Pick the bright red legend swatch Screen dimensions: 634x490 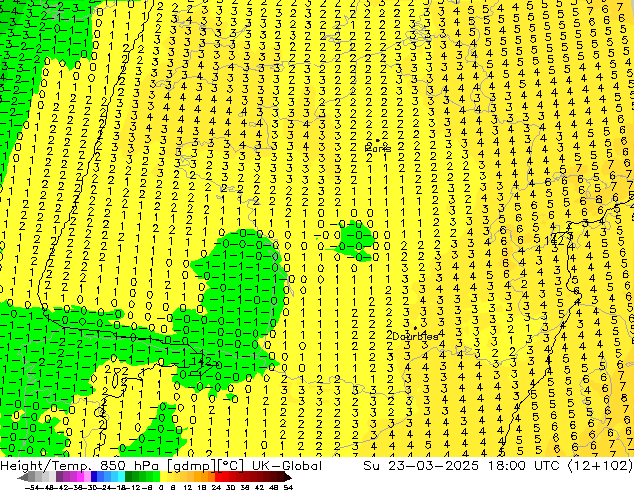(218, 478)
